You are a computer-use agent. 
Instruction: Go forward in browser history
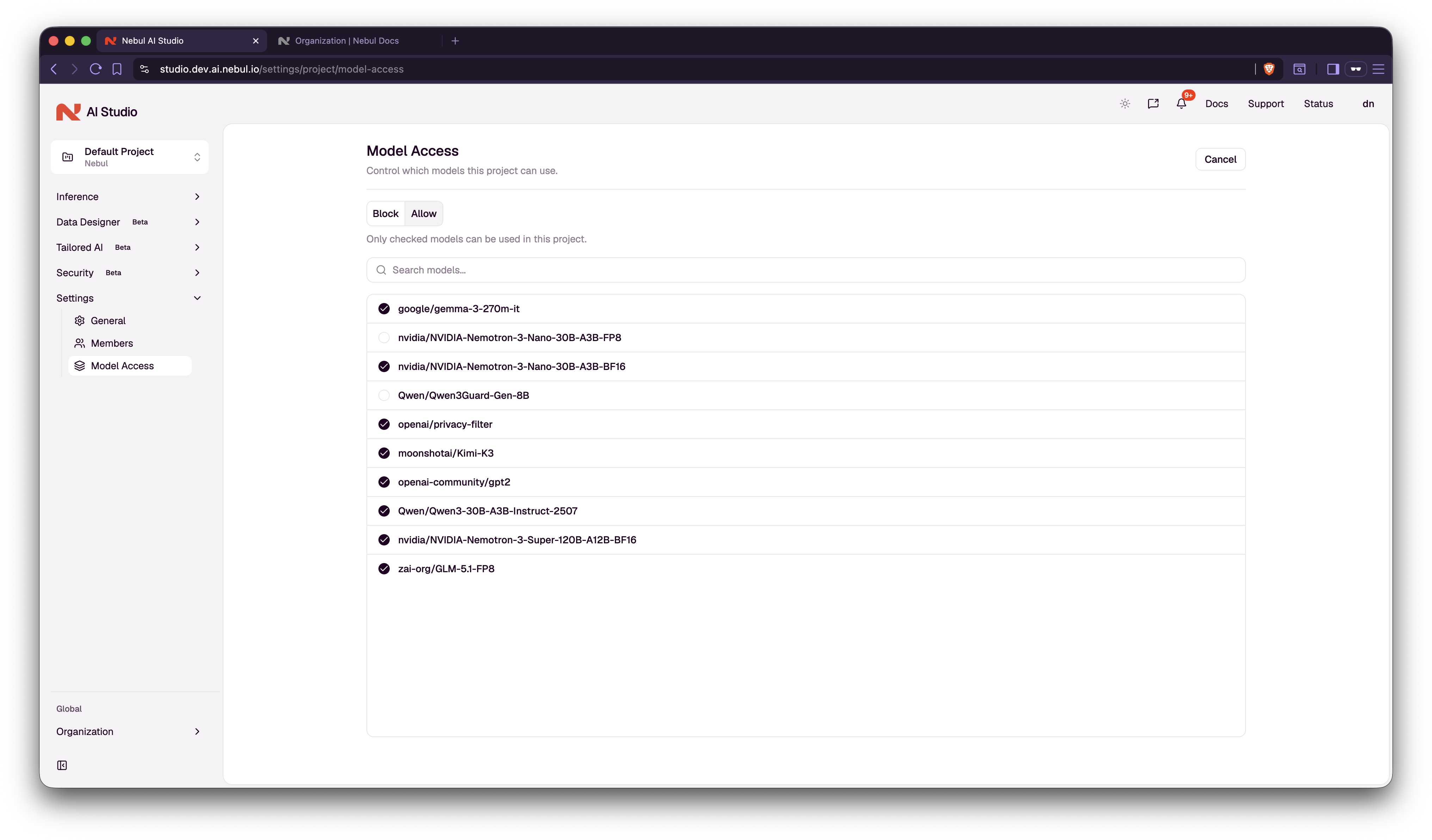pos(74,69)
